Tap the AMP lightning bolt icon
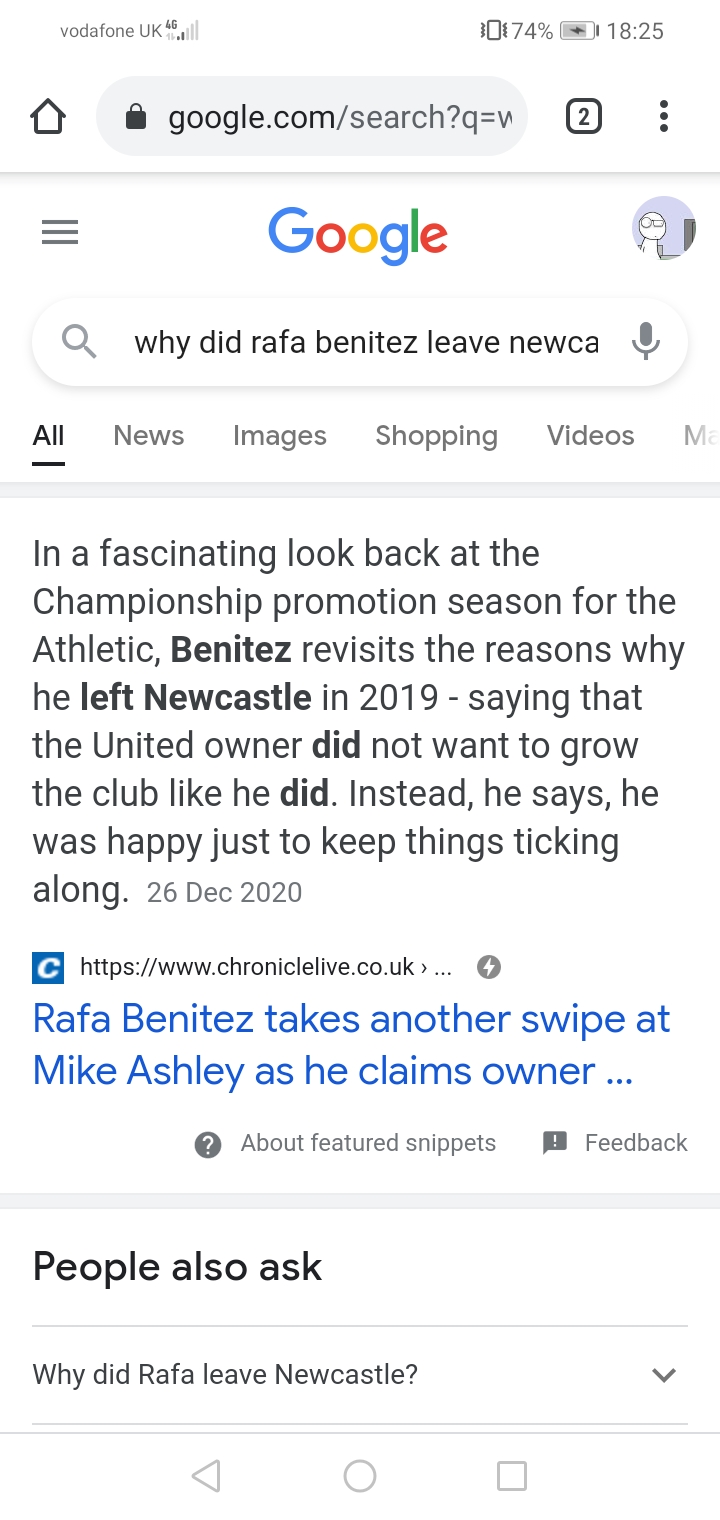The image size is (720, 1520). tap(488, 967)
